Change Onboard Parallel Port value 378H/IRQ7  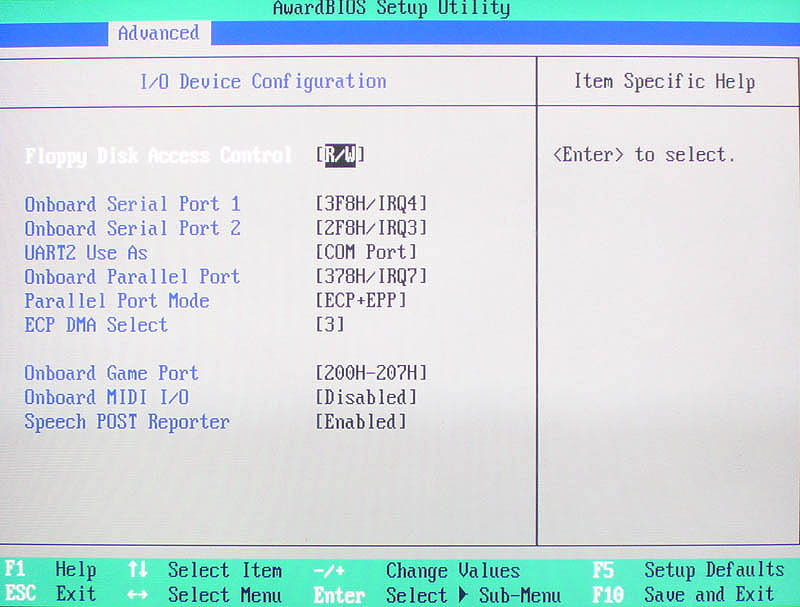pos(371,276)
